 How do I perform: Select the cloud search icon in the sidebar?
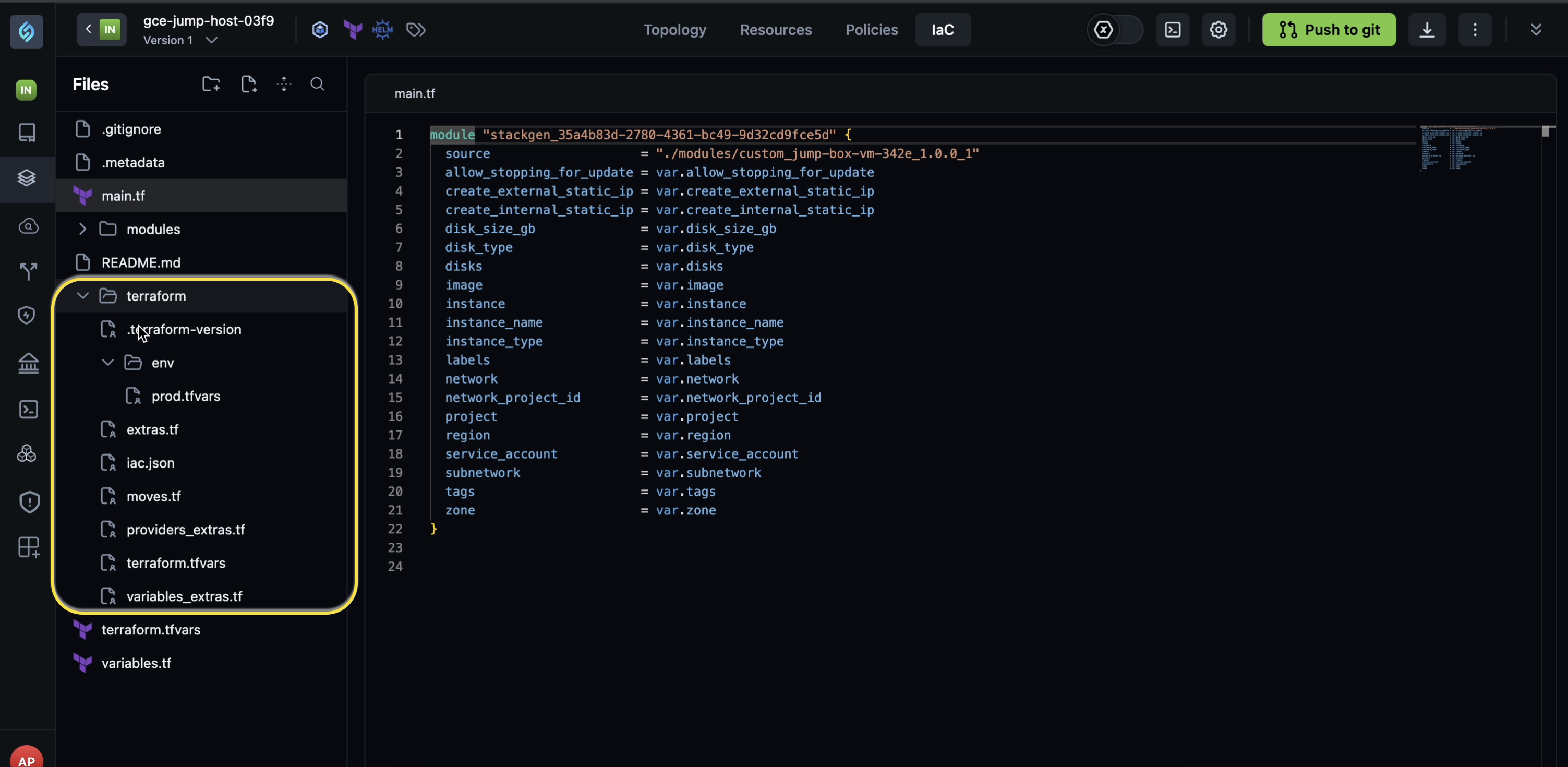point(28,226)
